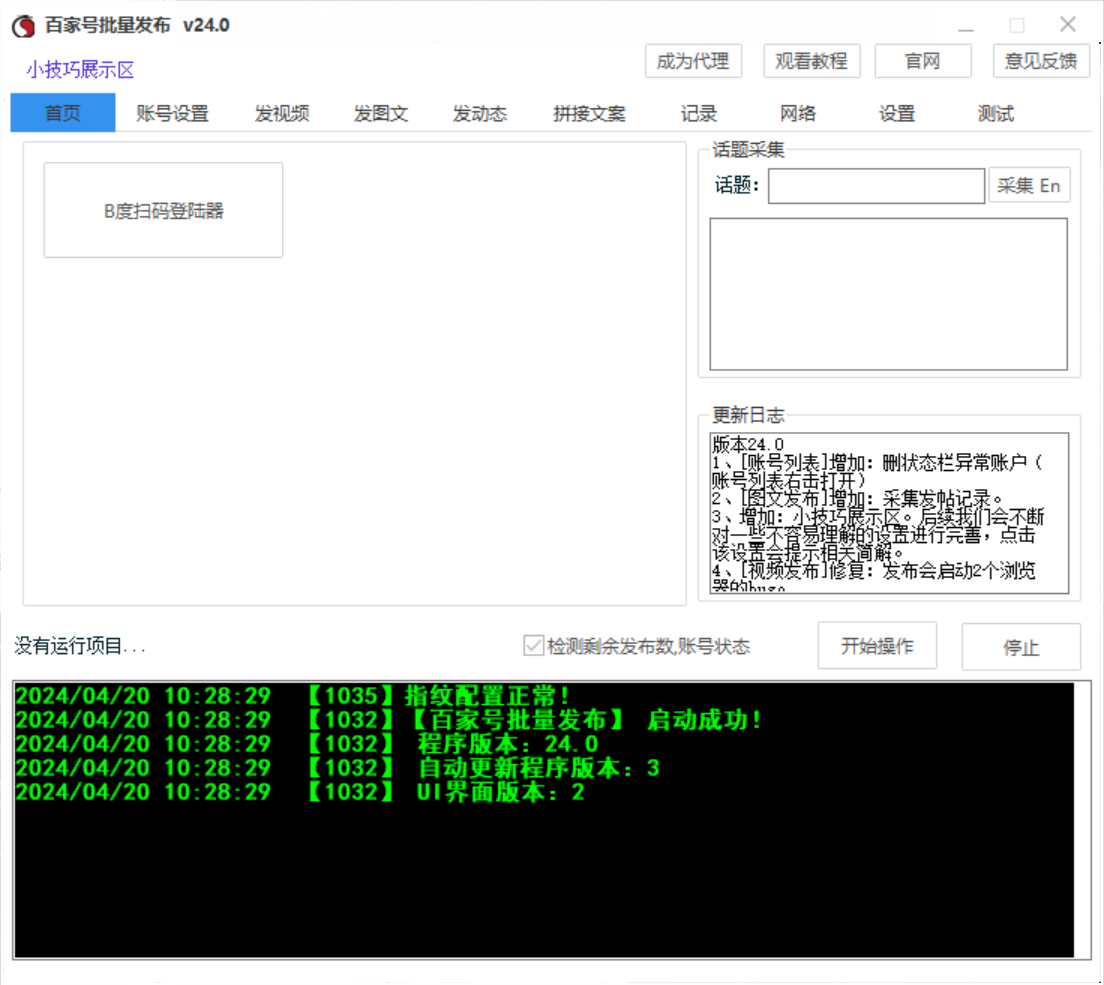Open 观看教程 tutorial button
Image resolution: width=1104 pixels, height=985 pixels.
811,61
